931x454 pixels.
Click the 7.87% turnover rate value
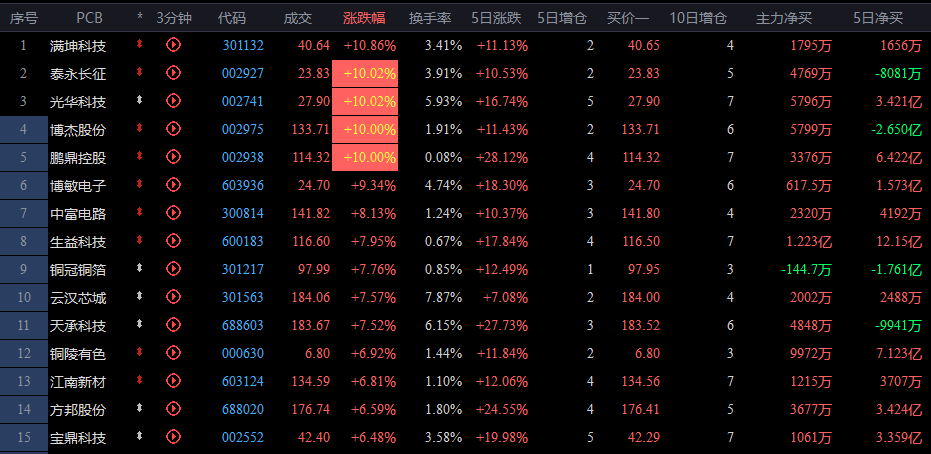click(444, 297)
